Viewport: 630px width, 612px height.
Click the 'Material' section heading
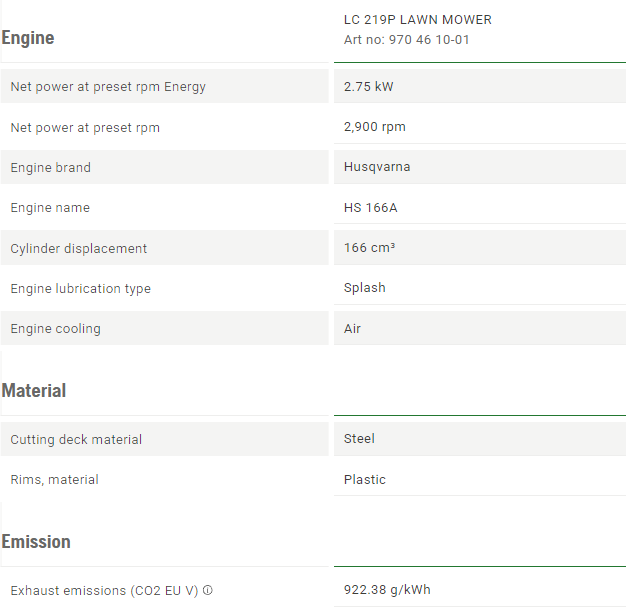34,391
